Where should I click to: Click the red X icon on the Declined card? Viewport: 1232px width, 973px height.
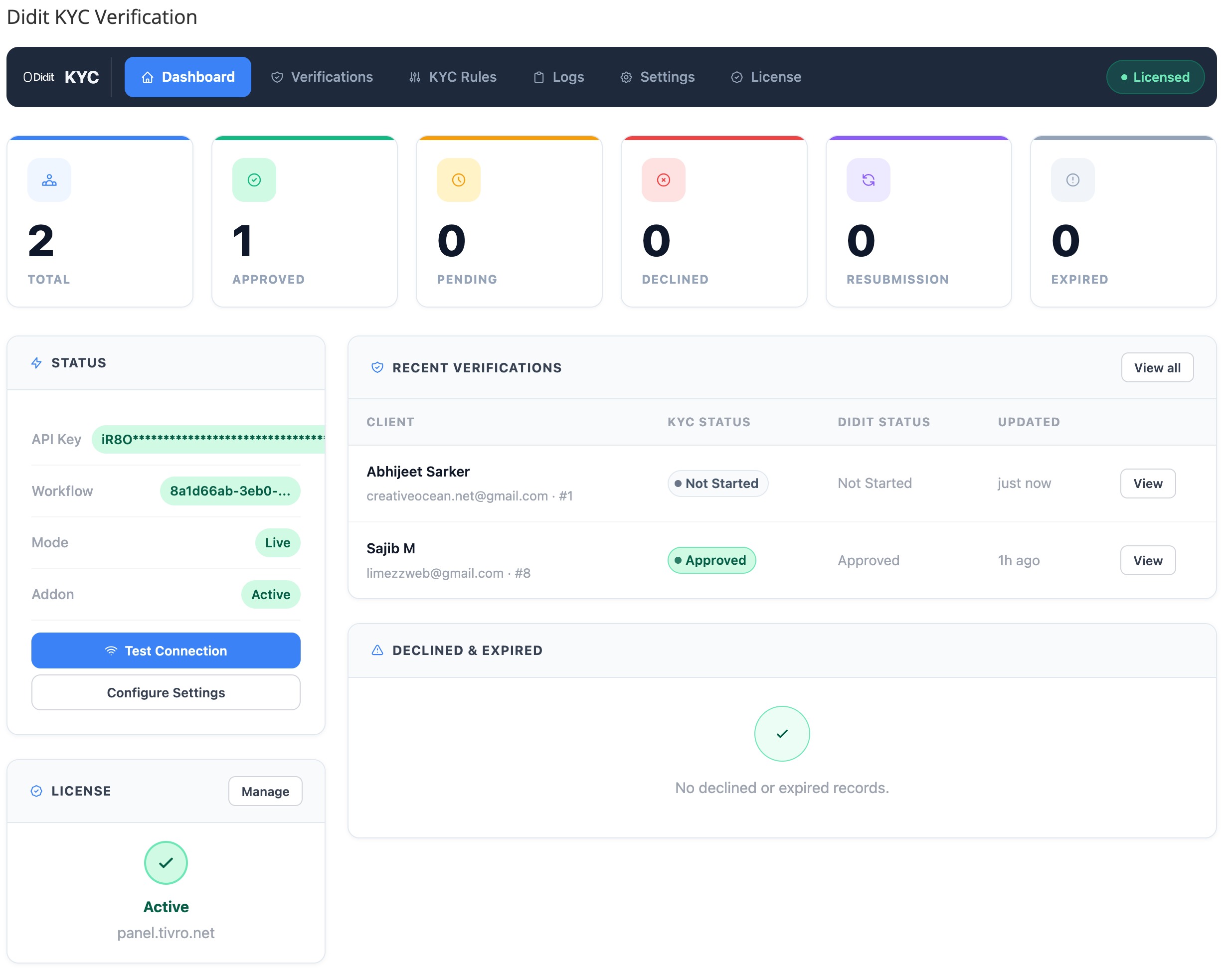pyautogui.click(x=663, y=180)
